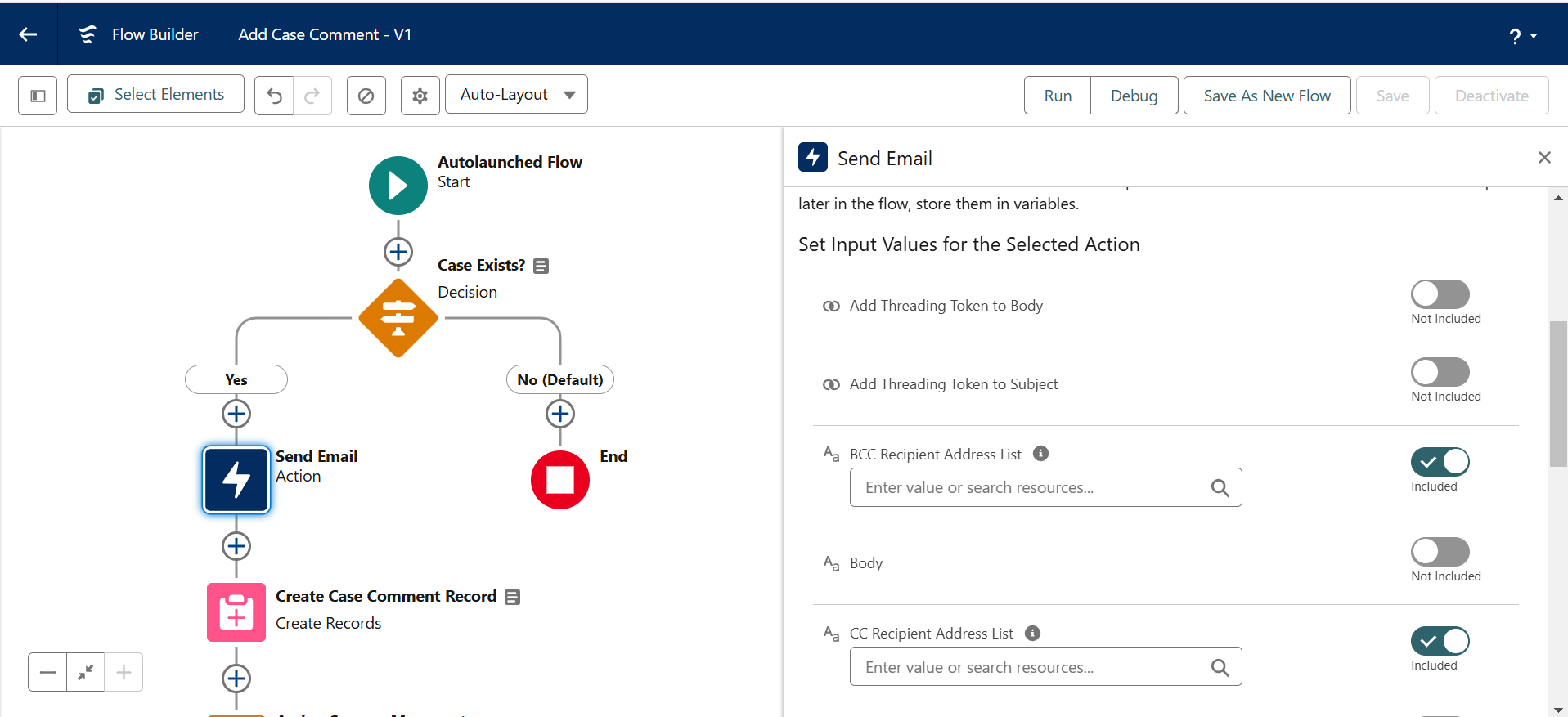Viewport: 1568px width, 717px height.
Task: Click the disabled Save button
Action: [1392, 96]
